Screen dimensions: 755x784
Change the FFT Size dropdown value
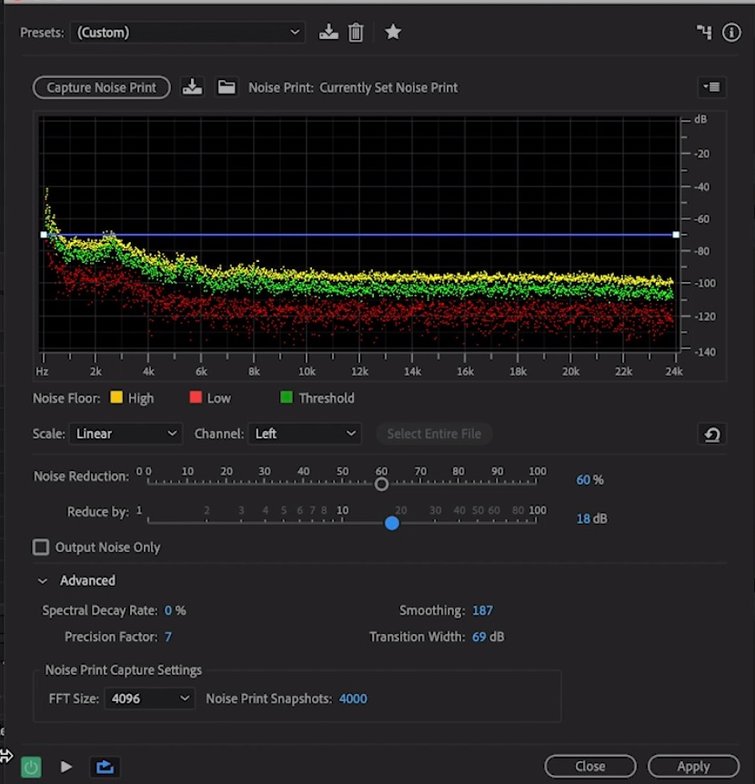pos(149,699)
